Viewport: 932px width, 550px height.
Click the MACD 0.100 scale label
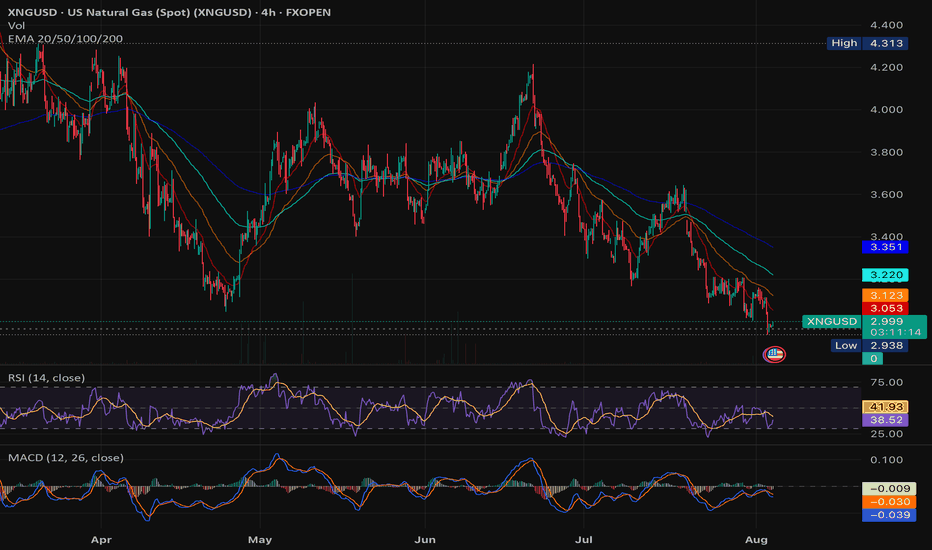(886, 460)
